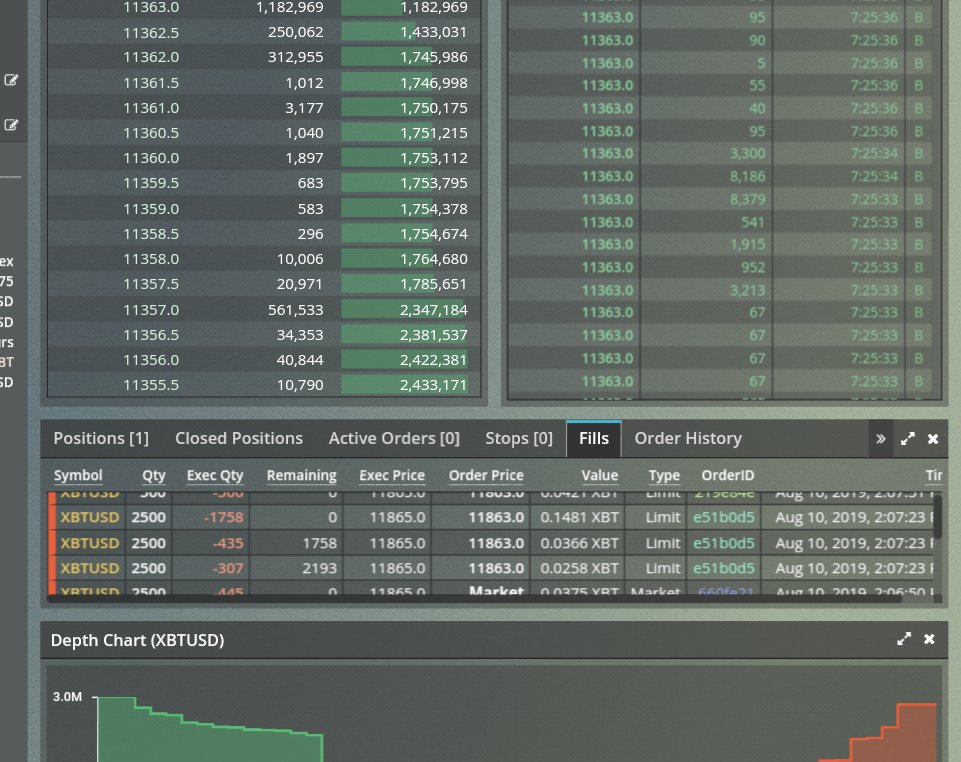This screenshot has width=961, height=762.
Task: View the Order History tab
Action: point(688,438)
